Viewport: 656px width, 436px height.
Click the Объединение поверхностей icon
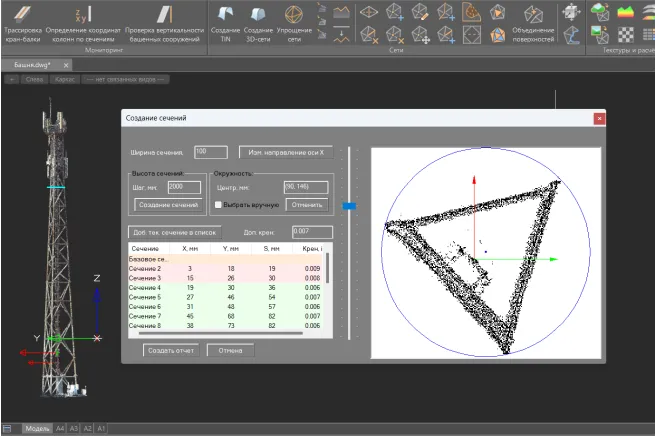tap(534, 14)
